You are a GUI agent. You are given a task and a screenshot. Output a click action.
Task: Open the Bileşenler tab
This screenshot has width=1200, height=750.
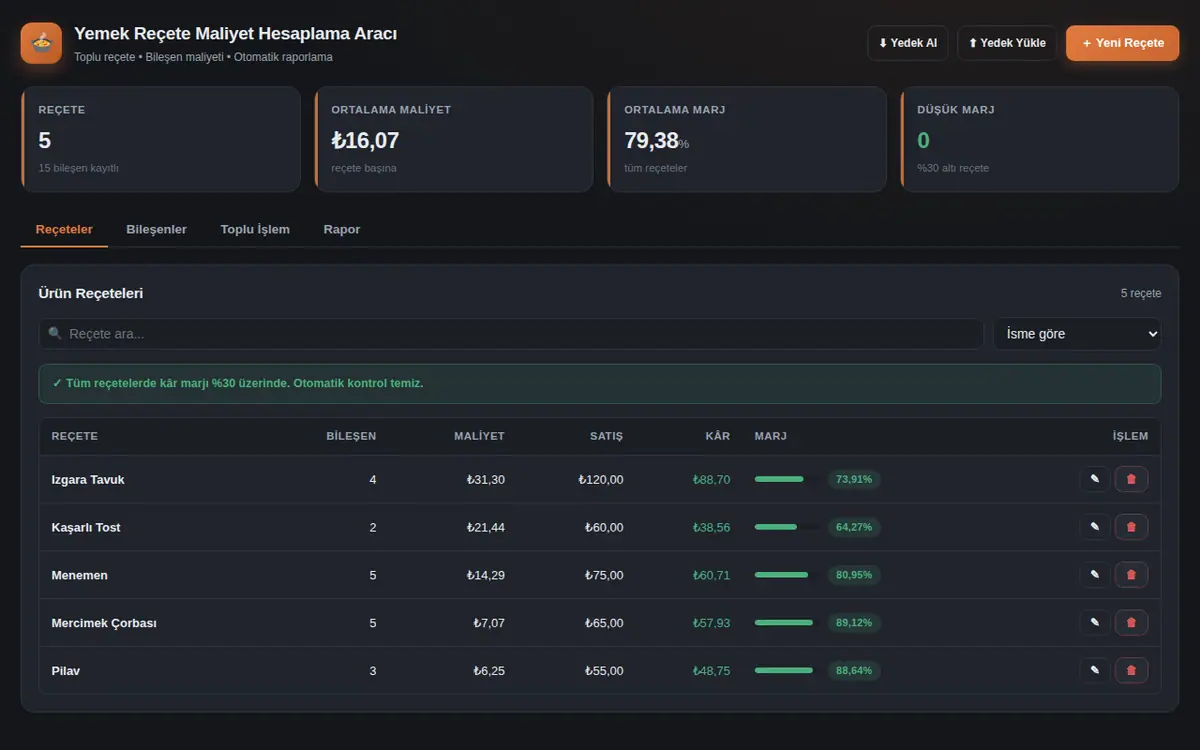(156, 230)
